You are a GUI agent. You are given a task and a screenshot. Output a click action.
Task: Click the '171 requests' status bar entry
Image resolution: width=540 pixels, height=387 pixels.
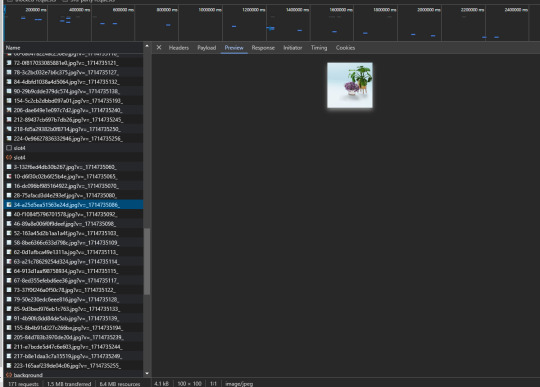(23, 384)
